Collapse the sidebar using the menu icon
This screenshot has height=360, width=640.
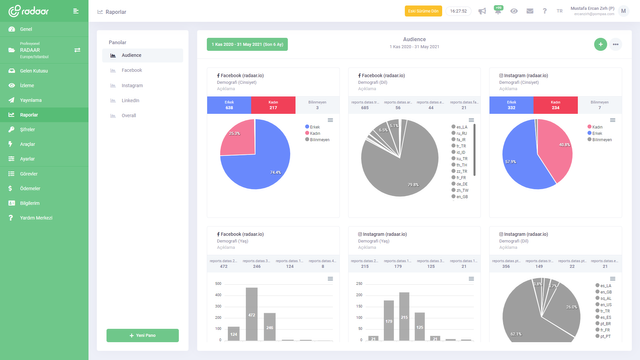(x=76, y=11)
